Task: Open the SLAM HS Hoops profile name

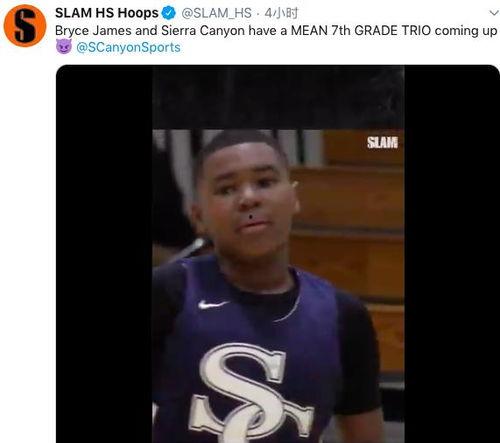Action: tap(107, 13)
